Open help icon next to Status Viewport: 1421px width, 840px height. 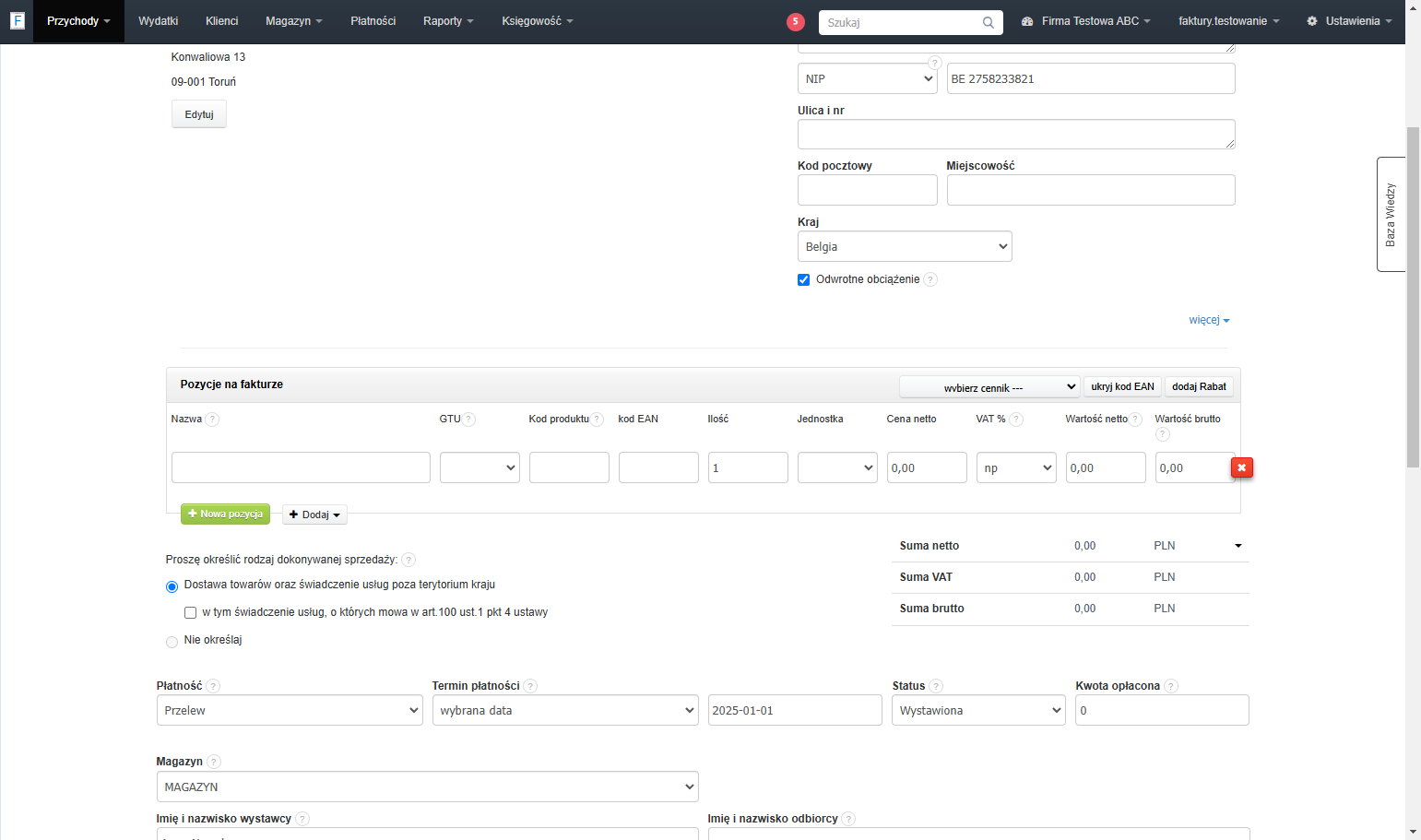point(936,686)
